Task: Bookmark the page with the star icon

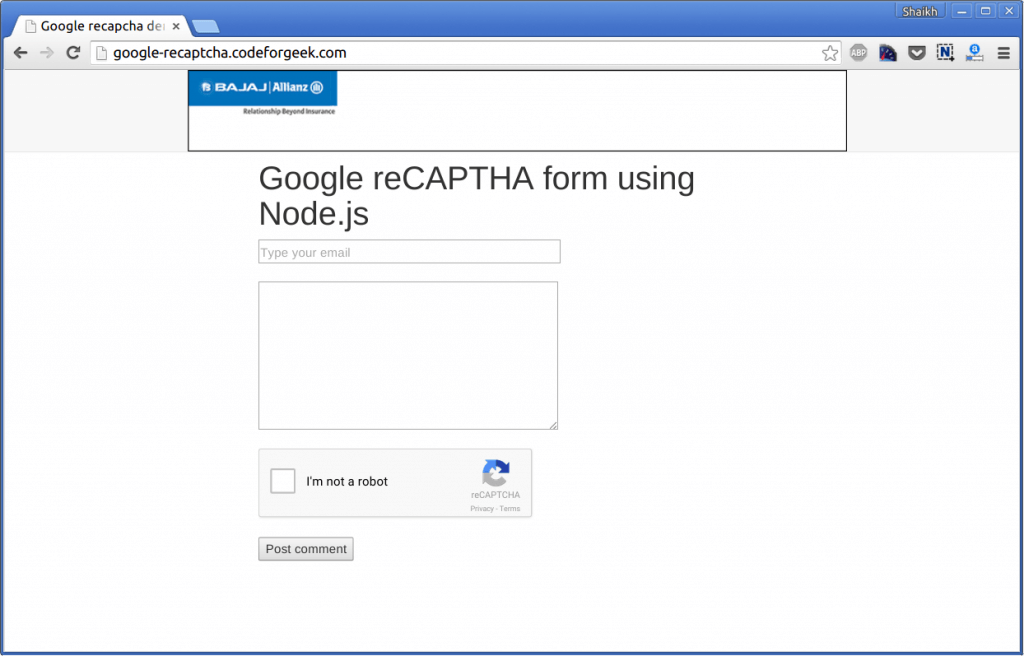Action: (x=830, y=52)
